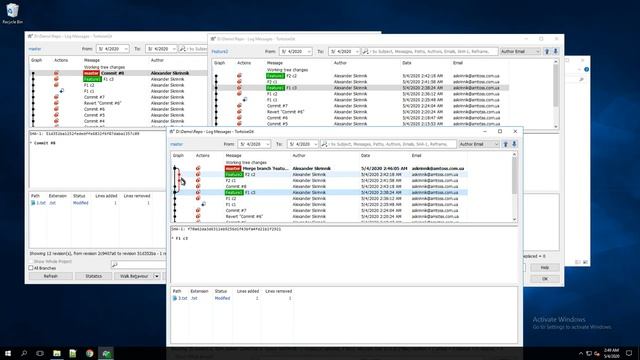Select 'Commit #8' master row in left window

click(118, 73)
